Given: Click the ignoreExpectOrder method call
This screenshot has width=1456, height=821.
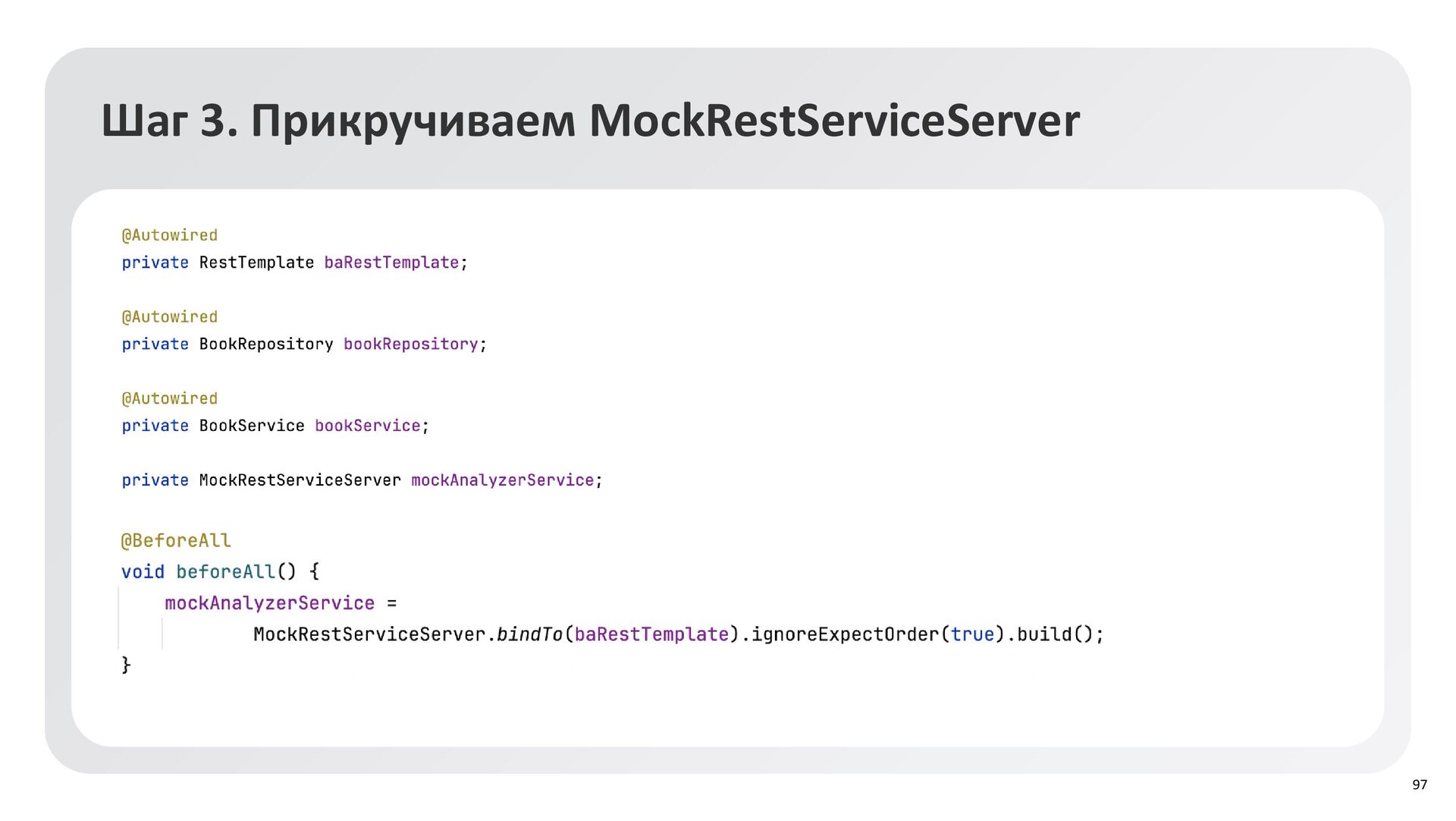Looking at the screenshot, I should pyautogui.click(x=845, y=634).
